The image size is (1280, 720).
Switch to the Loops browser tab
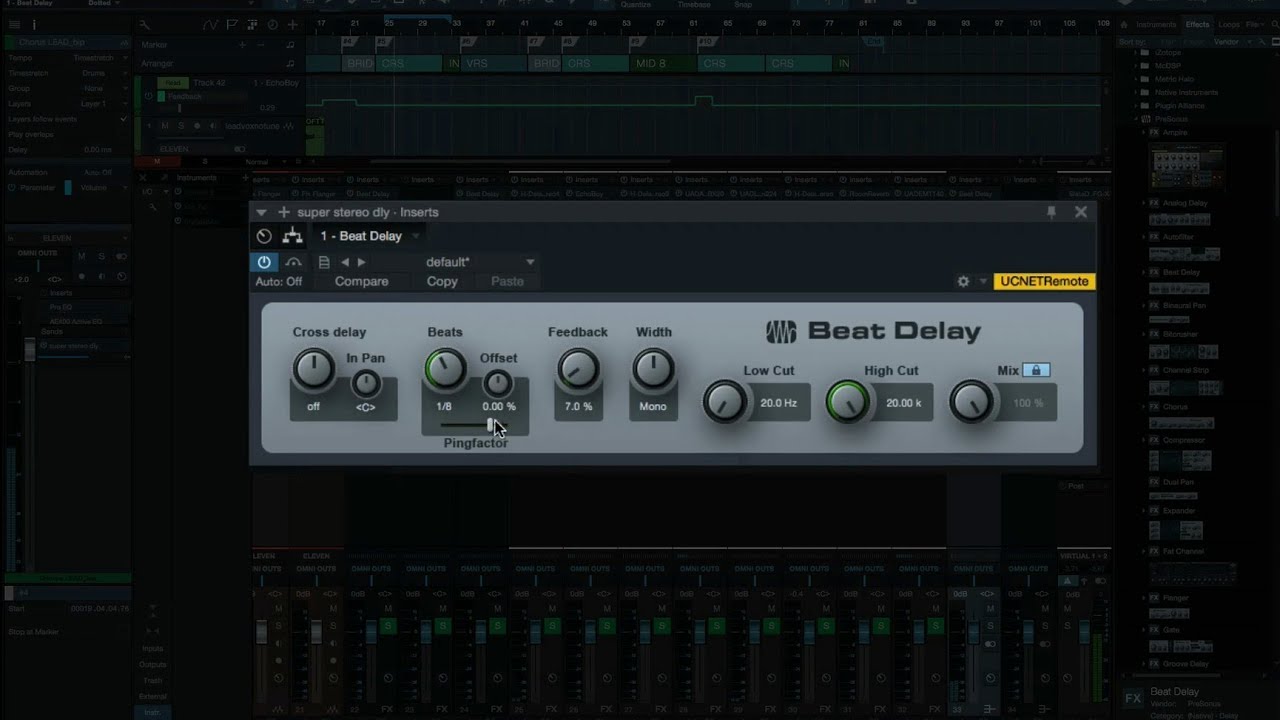coord(1229,24)
